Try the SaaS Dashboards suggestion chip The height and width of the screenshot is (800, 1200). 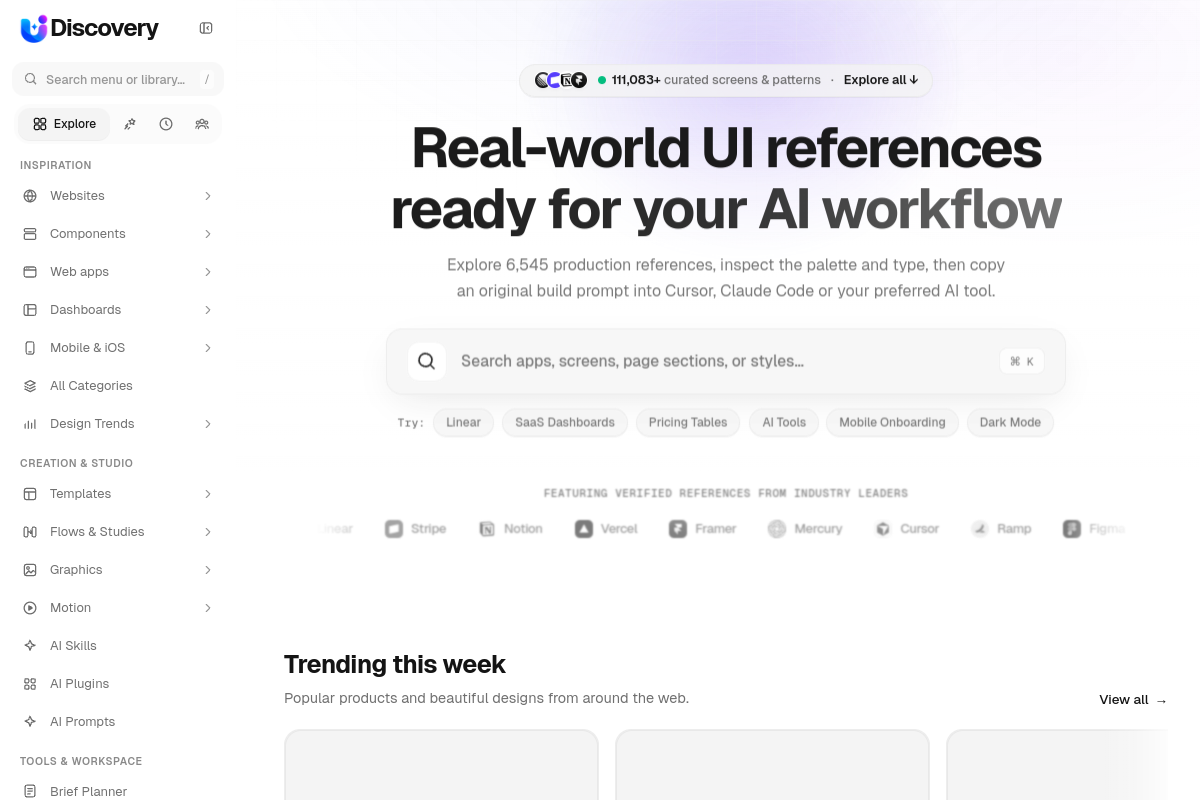point(565,423)
